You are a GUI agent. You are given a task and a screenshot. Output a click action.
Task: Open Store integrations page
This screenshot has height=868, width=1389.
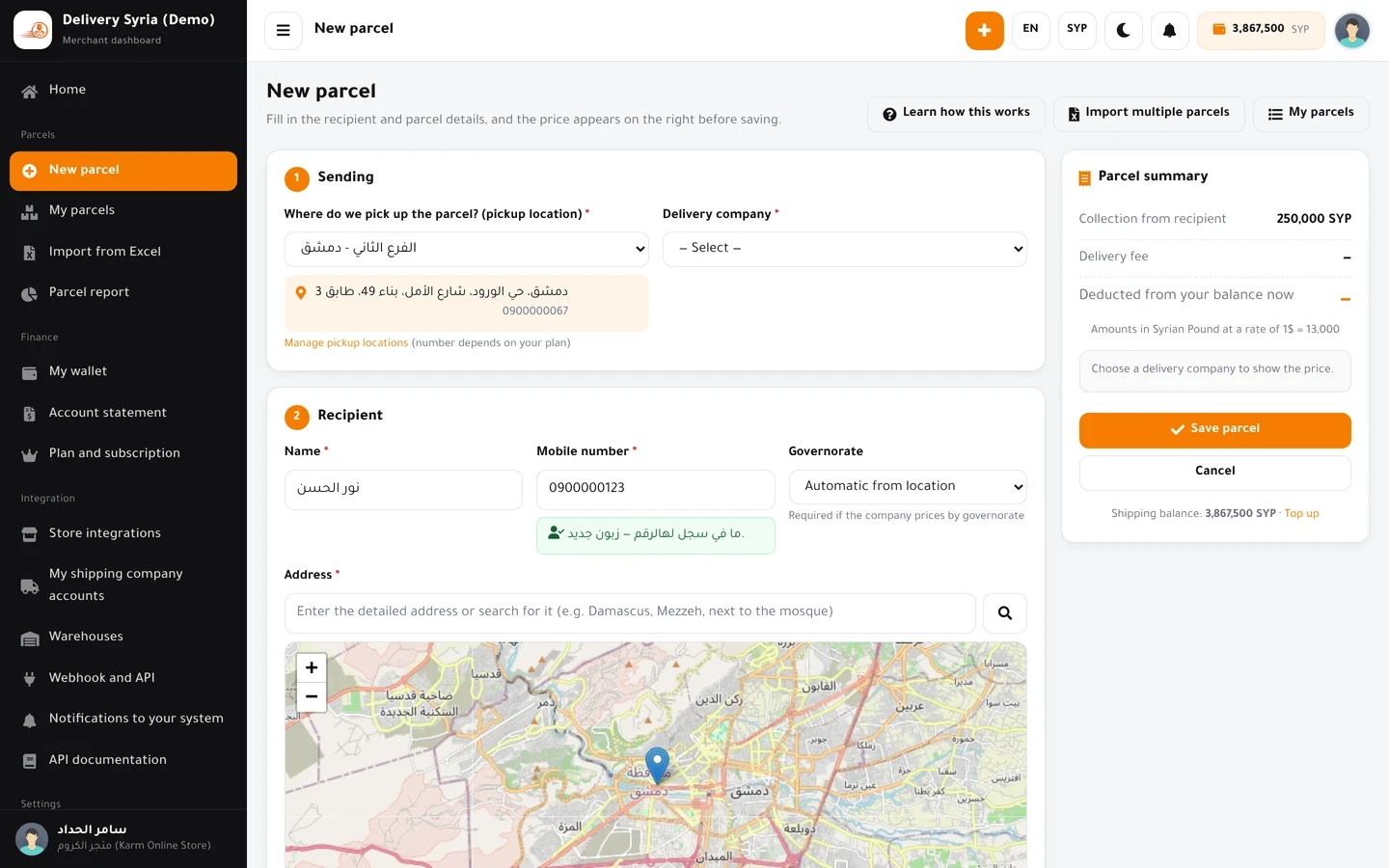click(123, 533)
